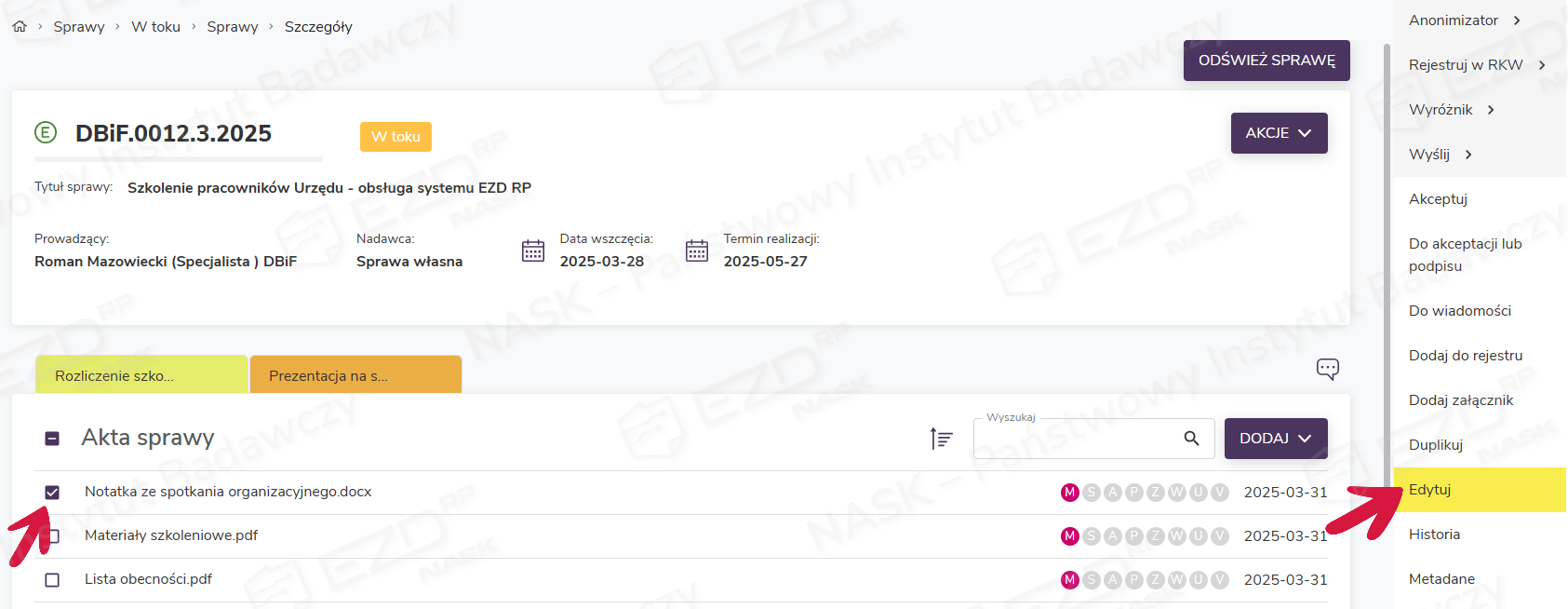Viewport: 1568px width, 609px height.
Task: Click the magnifier search icon
Action: click(x=1191, y=439)
